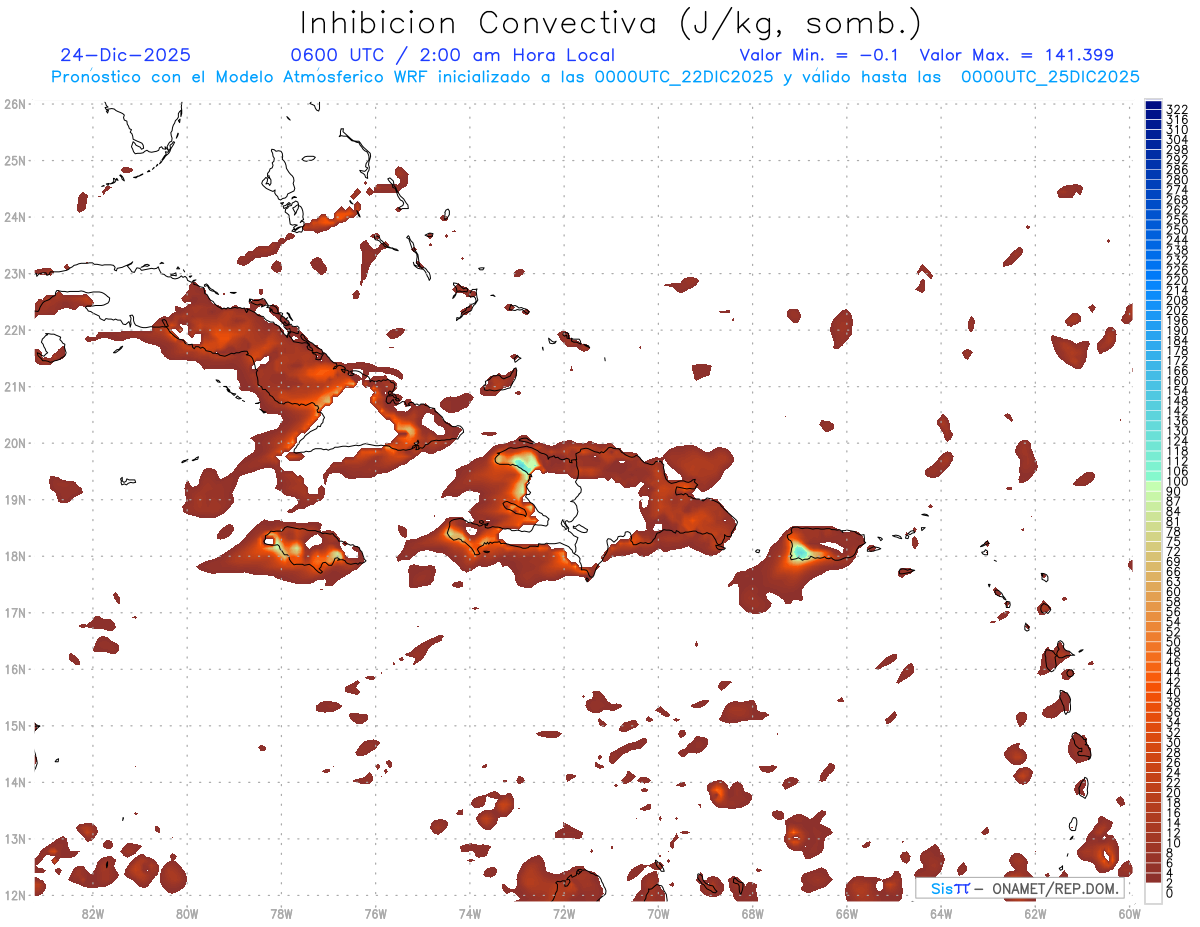Click the 82W longitude label
Screen dimensions: 1200x927
93,912
